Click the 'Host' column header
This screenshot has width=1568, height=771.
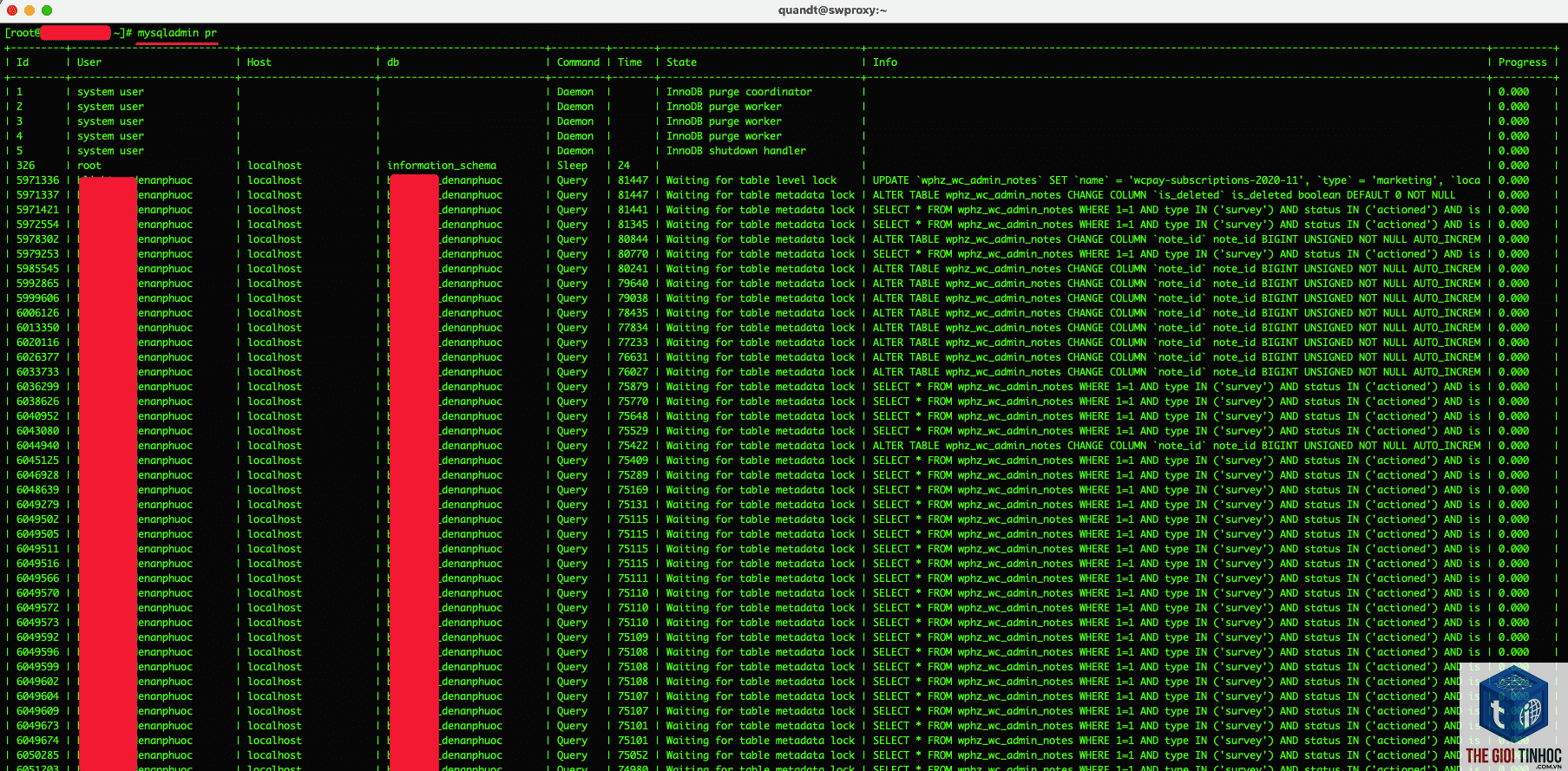point(259,62)
